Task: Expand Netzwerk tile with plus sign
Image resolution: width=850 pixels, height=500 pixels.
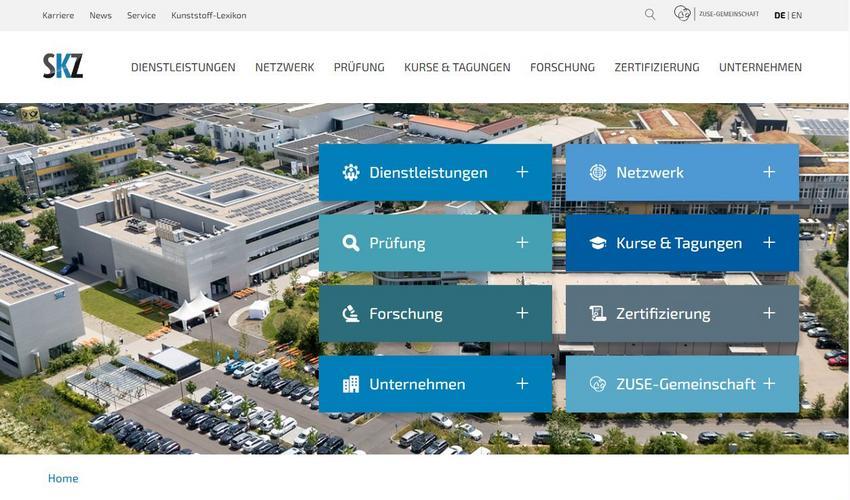Action: (769, 172)
